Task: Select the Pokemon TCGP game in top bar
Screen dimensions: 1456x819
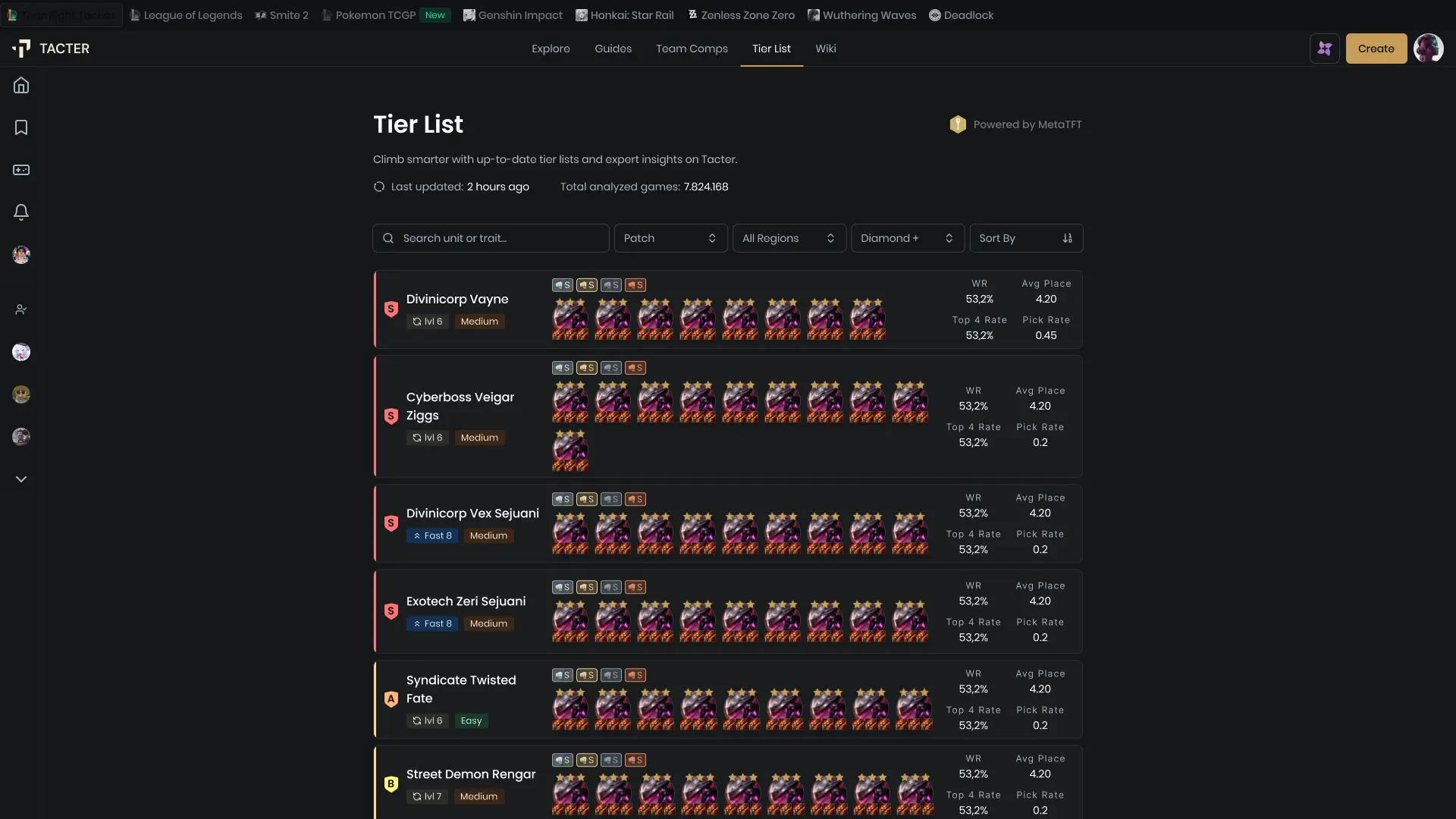Action: click(376, 14)
